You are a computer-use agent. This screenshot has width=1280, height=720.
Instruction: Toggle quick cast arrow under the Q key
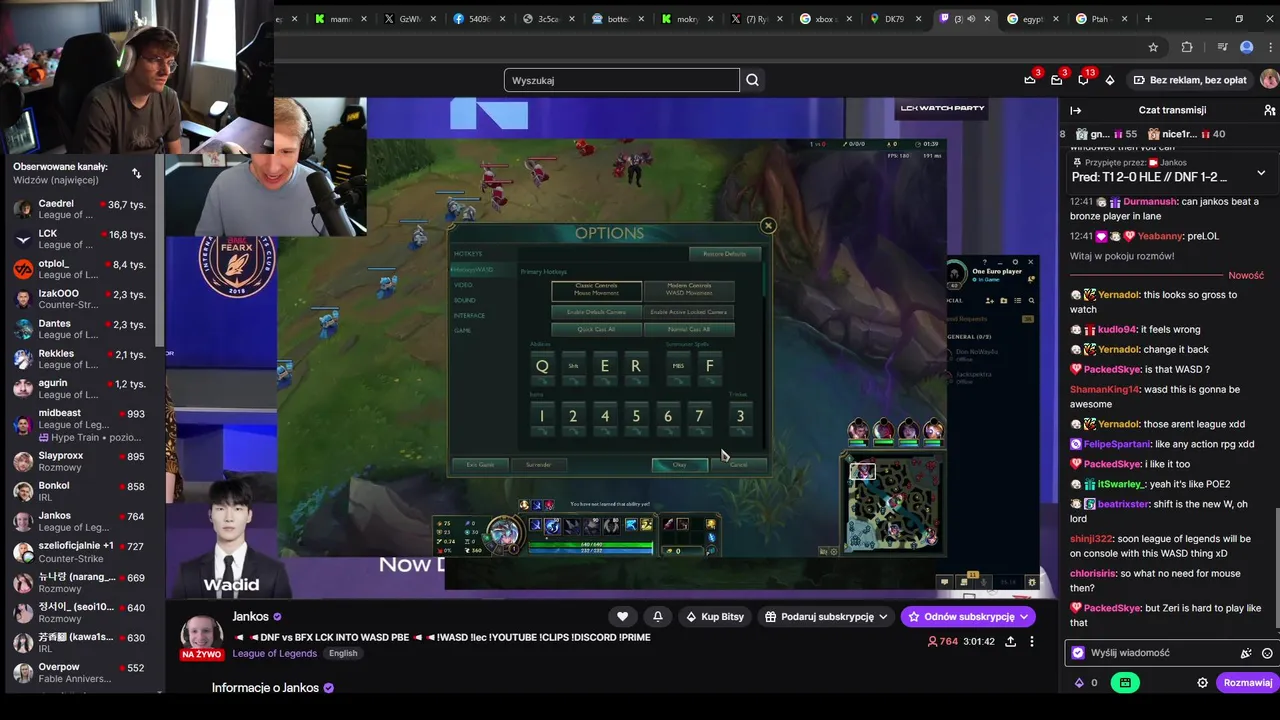(542, 383)
